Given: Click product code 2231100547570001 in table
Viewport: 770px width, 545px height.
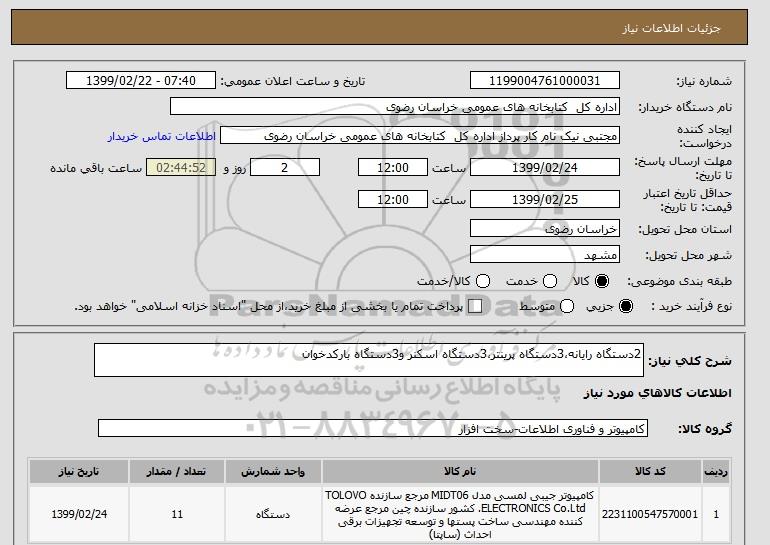Looking at the screenshot, I should [x=650, y=514].
